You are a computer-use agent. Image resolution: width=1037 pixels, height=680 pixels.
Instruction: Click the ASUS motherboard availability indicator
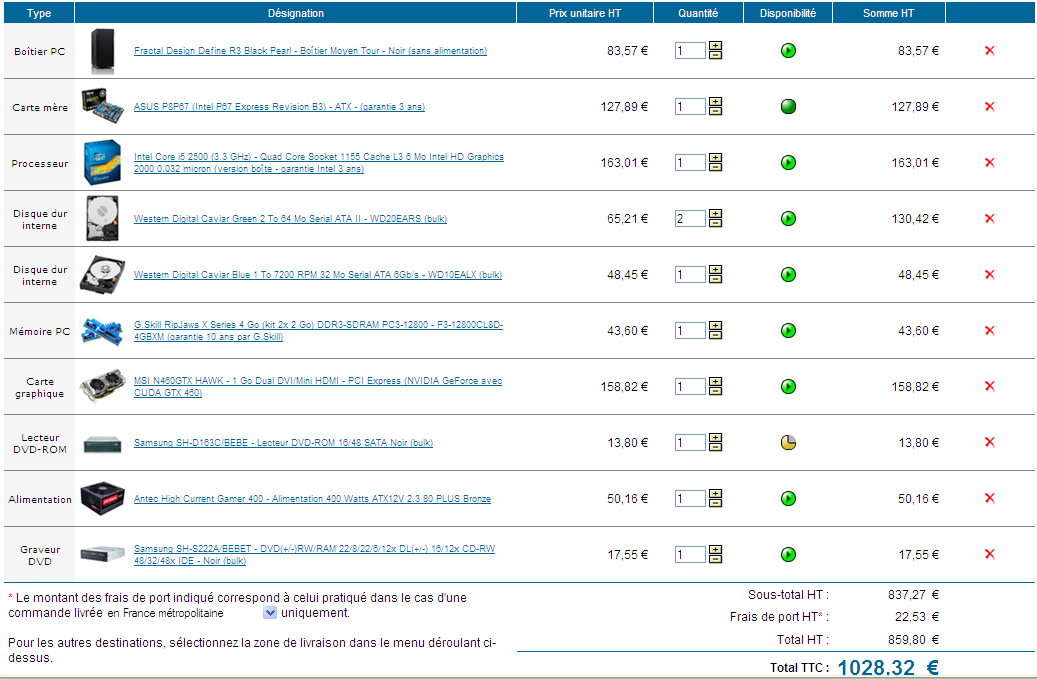pos(788,107)
